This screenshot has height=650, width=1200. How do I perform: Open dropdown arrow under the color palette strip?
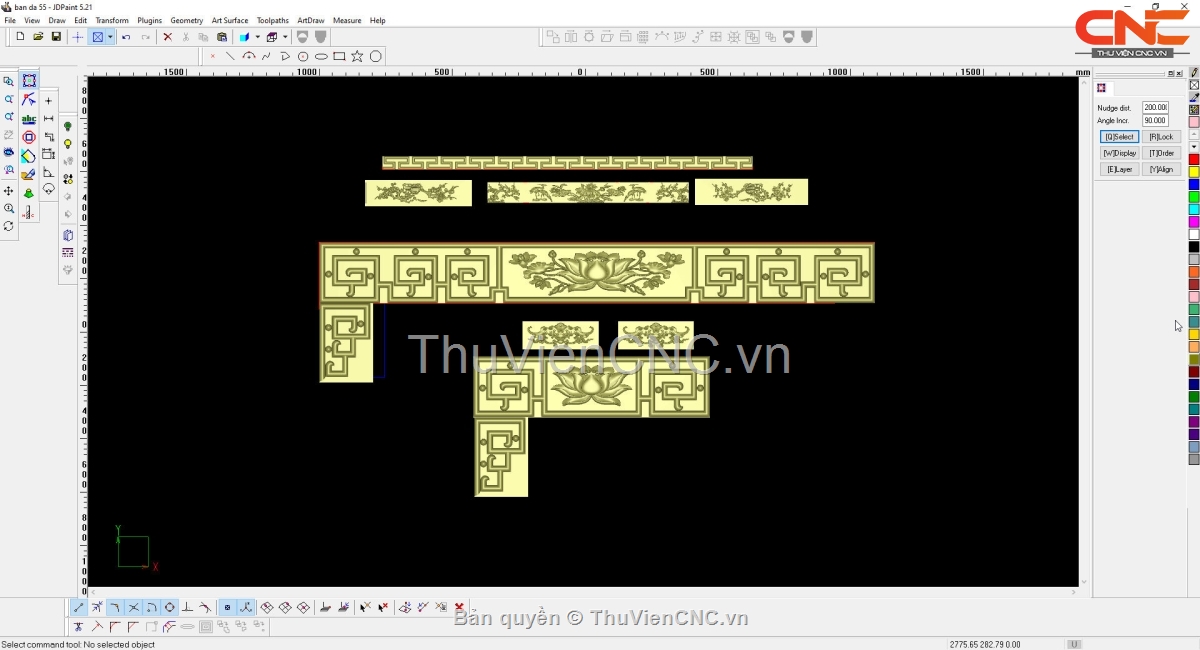click(1194, 147)
